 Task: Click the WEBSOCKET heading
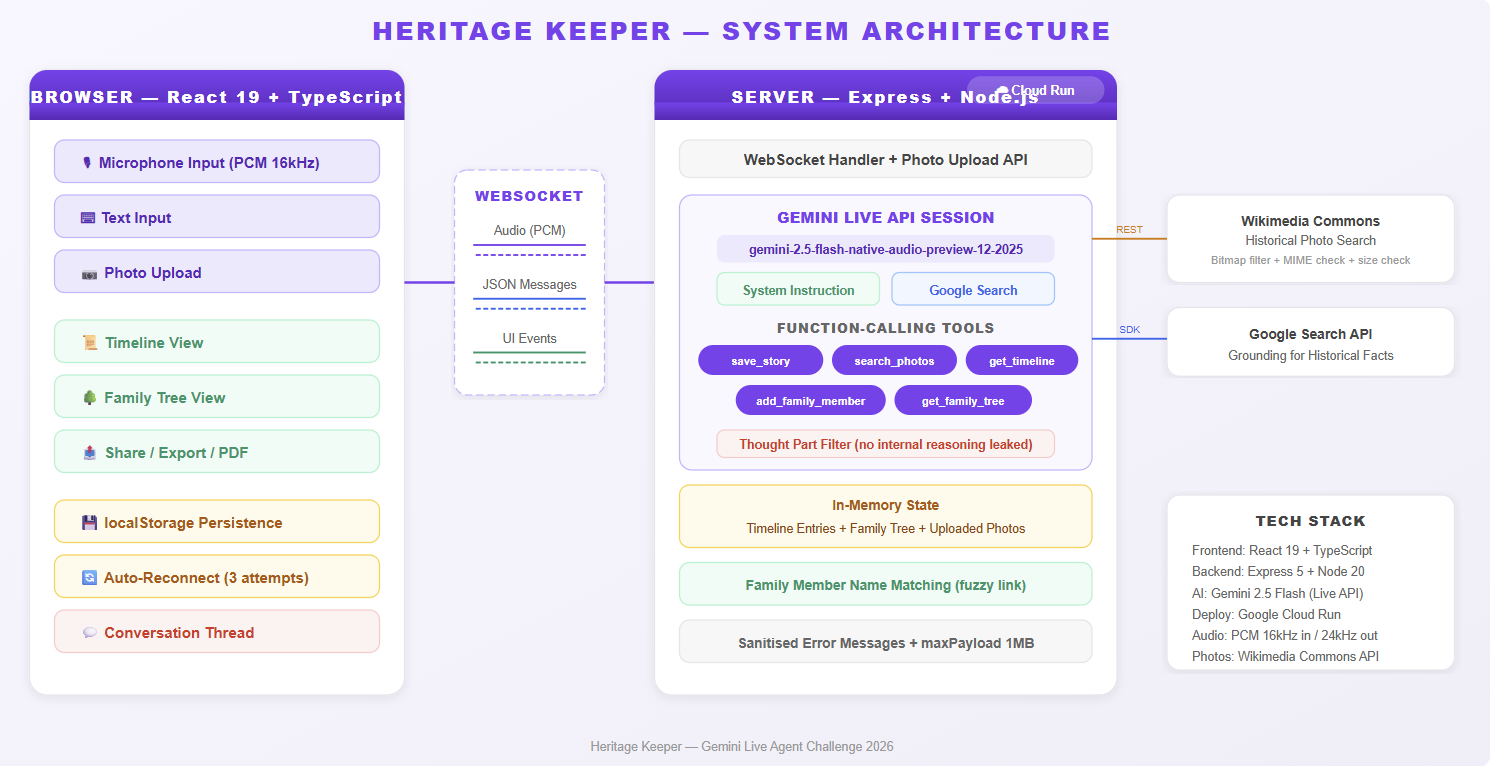[529, 196]
